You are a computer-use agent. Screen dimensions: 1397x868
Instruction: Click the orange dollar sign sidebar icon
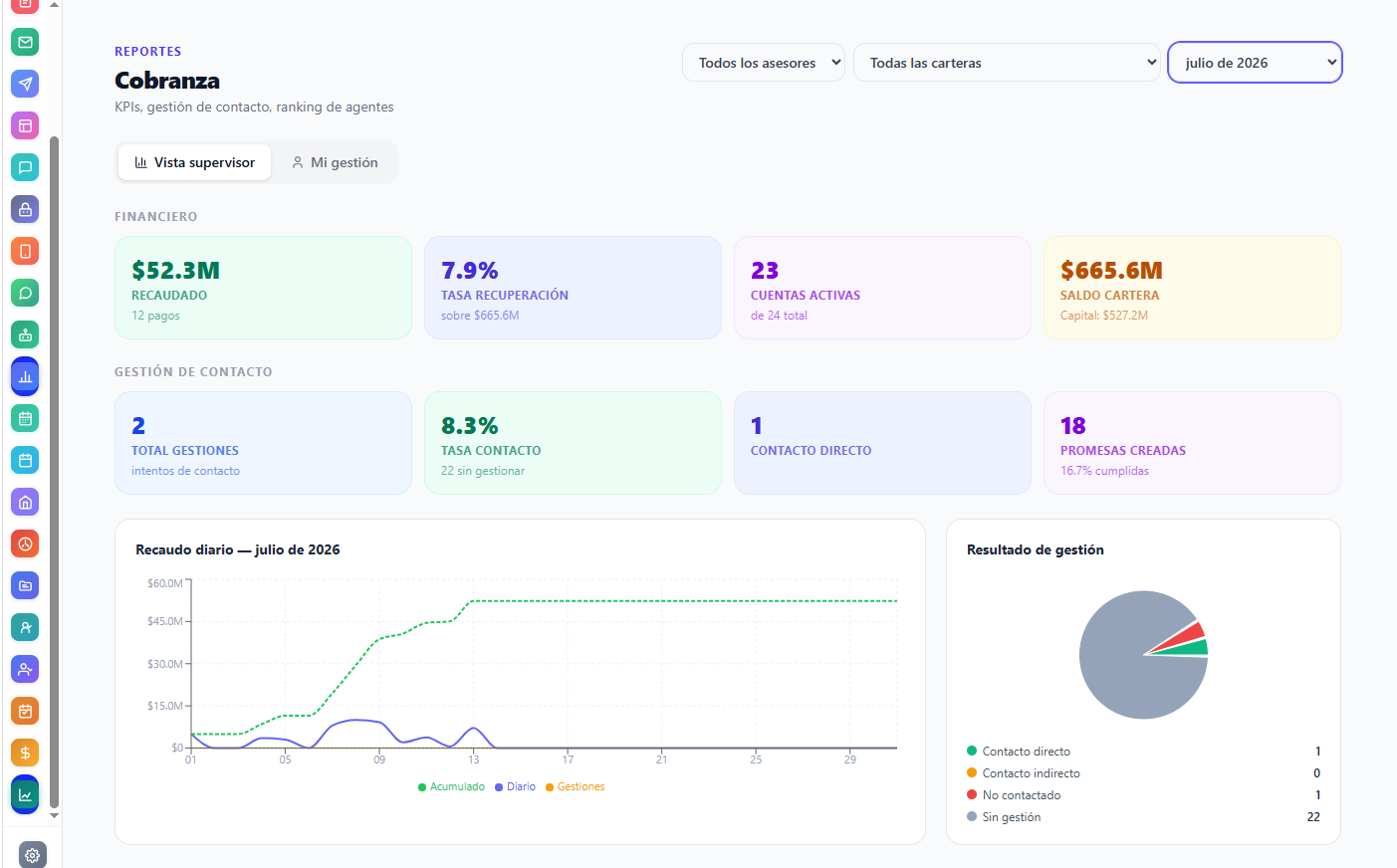(25, 753)
